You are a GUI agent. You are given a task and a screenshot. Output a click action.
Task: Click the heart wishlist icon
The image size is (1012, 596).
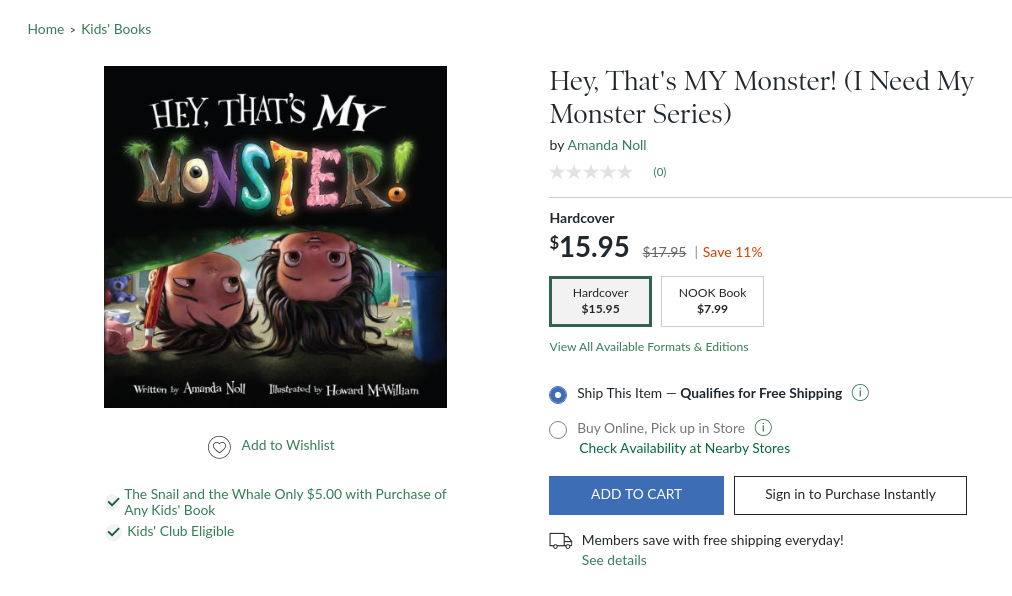(219, 447)
